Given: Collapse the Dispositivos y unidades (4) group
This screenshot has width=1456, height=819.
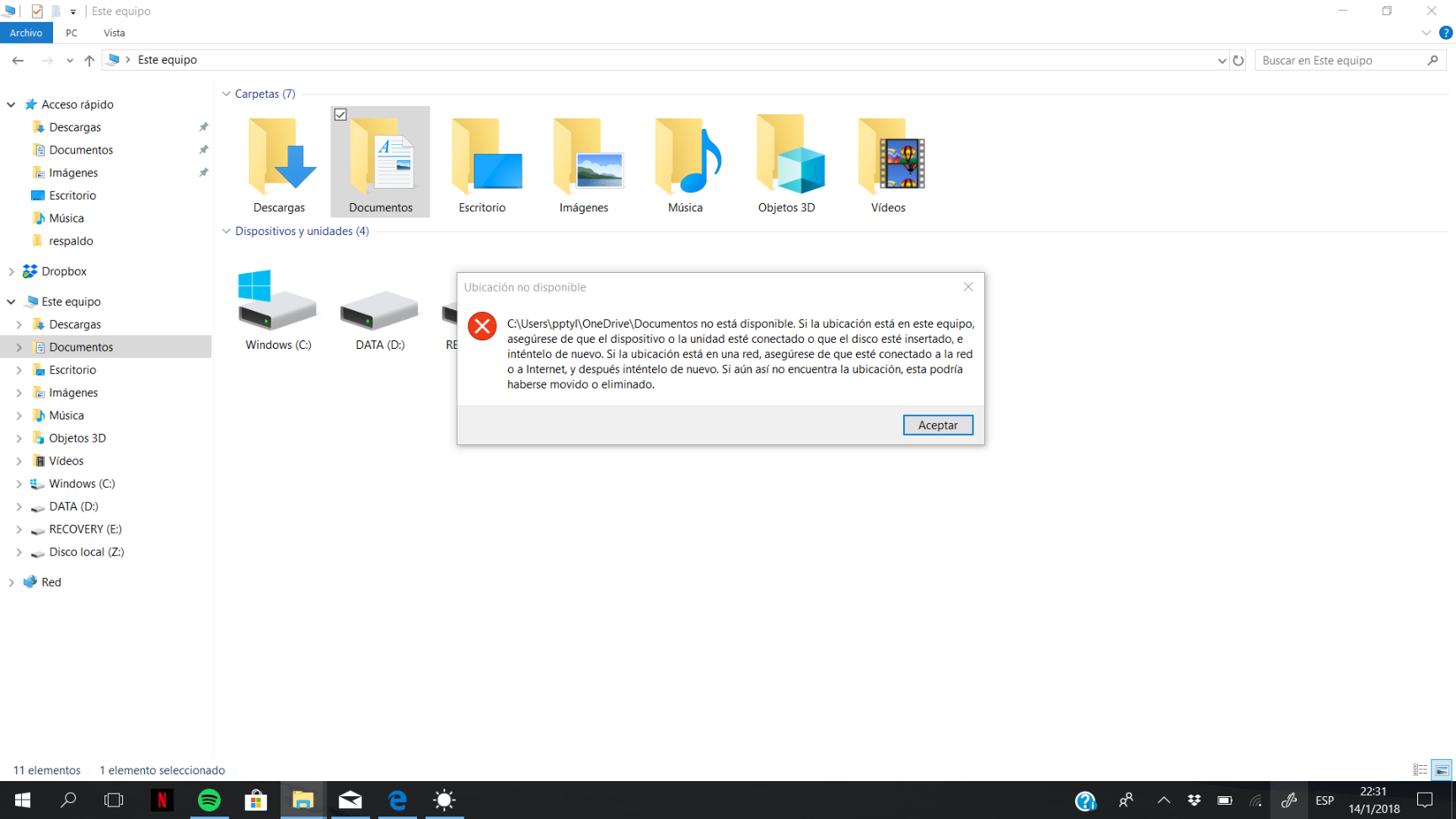Looking at the screenshot, I should click(x=227, y=231).
